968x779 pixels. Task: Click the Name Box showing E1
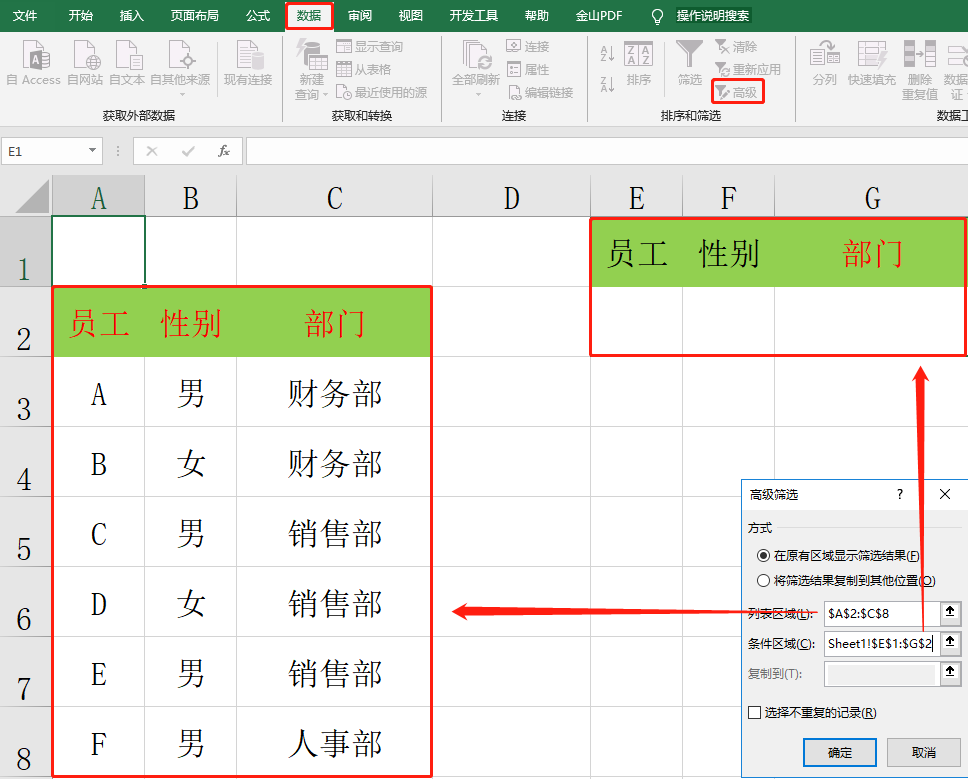click(43, 151)
